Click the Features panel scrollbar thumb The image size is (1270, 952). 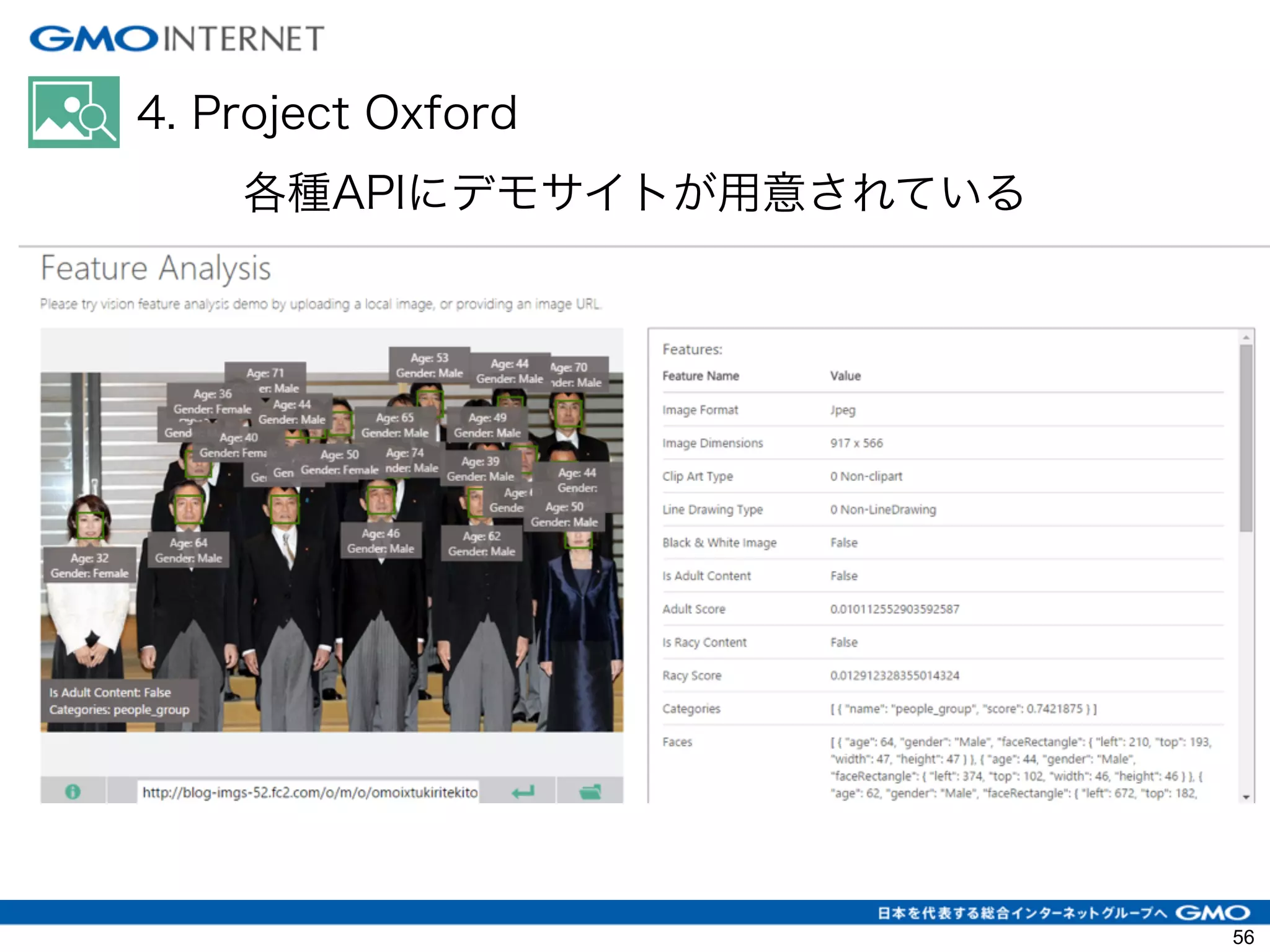(x=1246, y=438)
